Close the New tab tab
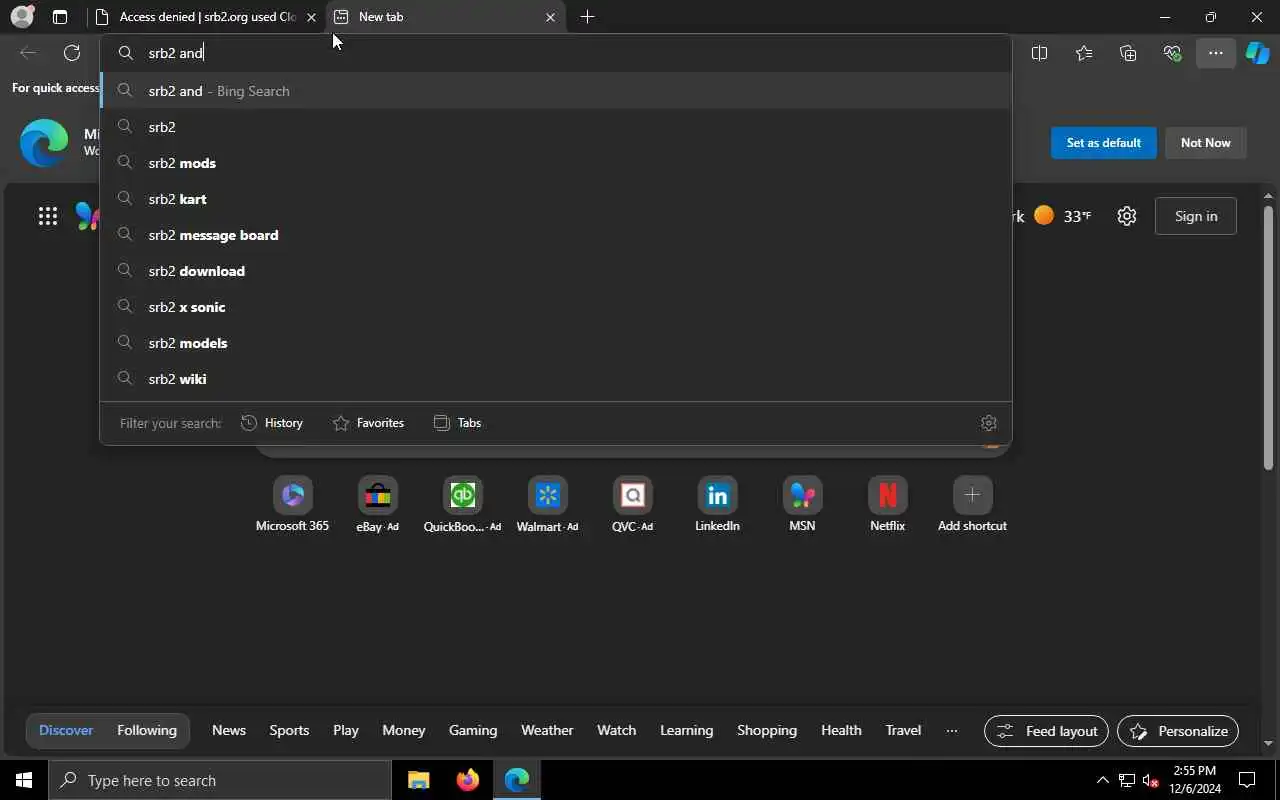The width and height of the screenshot is (1280, 800). [550, 17]
